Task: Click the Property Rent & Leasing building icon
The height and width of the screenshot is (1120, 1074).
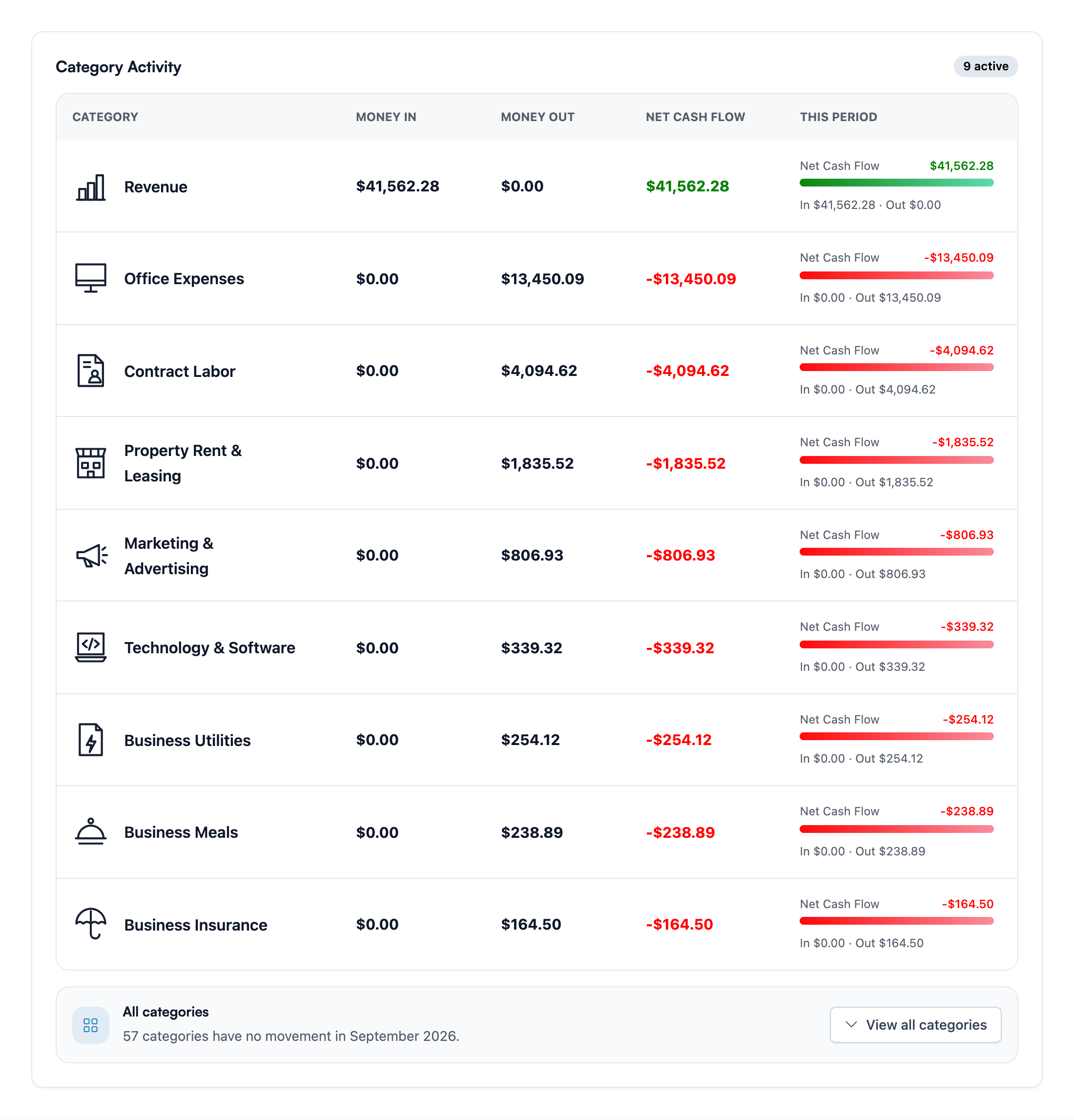Action: [x=91, y=463]
